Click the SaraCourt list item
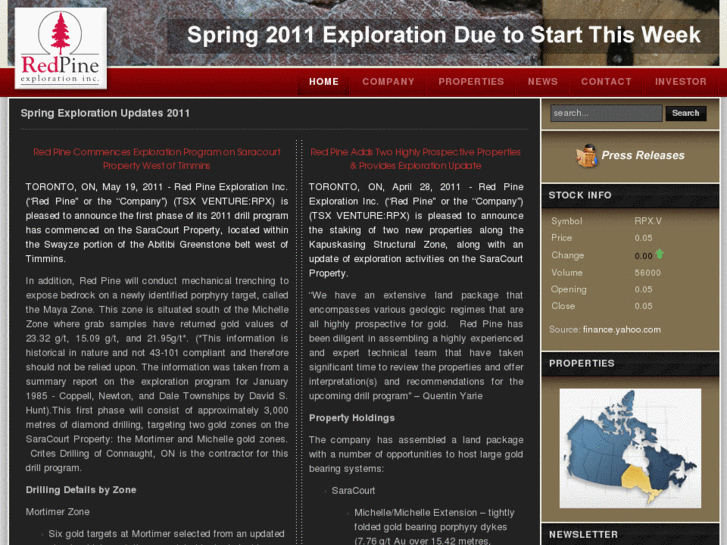 coord(353,491)
